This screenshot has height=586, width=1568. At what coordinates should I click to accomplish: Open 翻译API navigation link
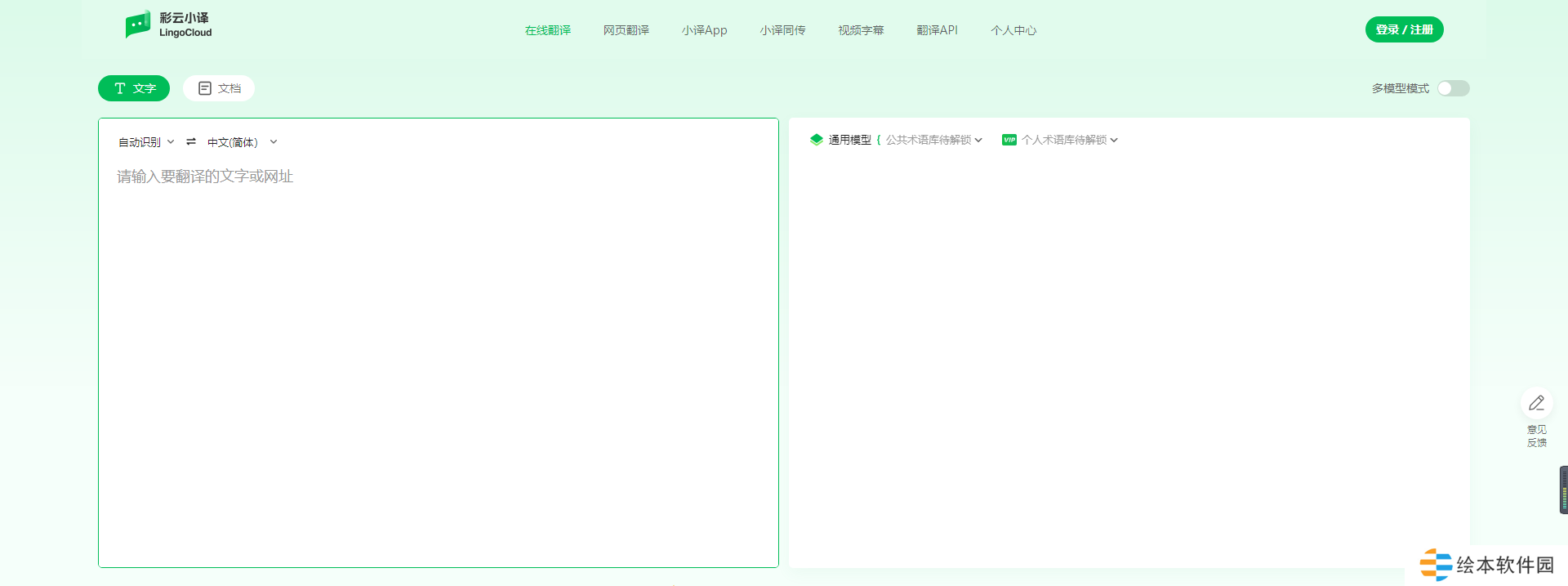(x=937, y=30)
